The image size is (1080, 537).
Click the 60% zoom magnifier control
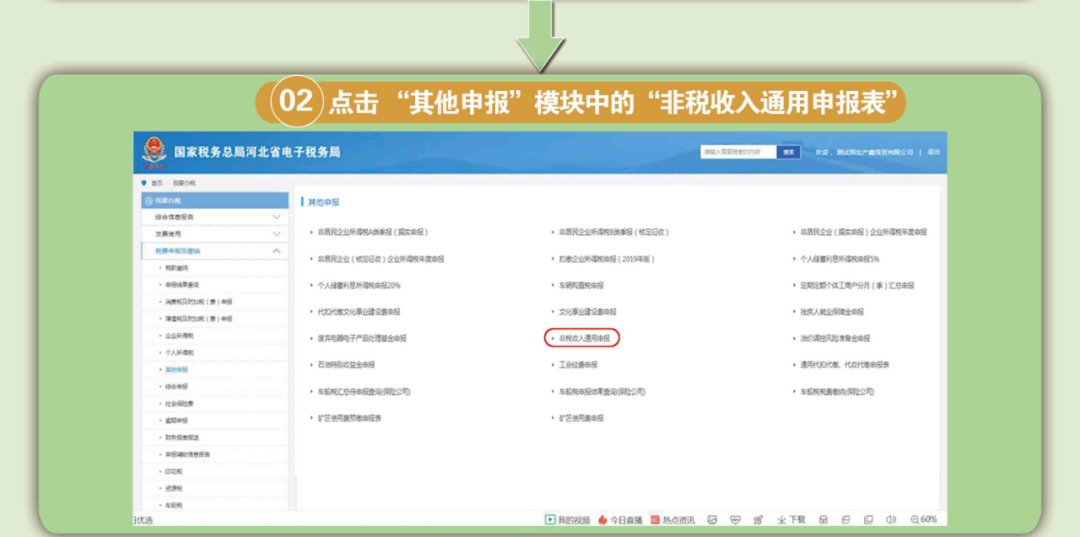[x=924, y=520]
